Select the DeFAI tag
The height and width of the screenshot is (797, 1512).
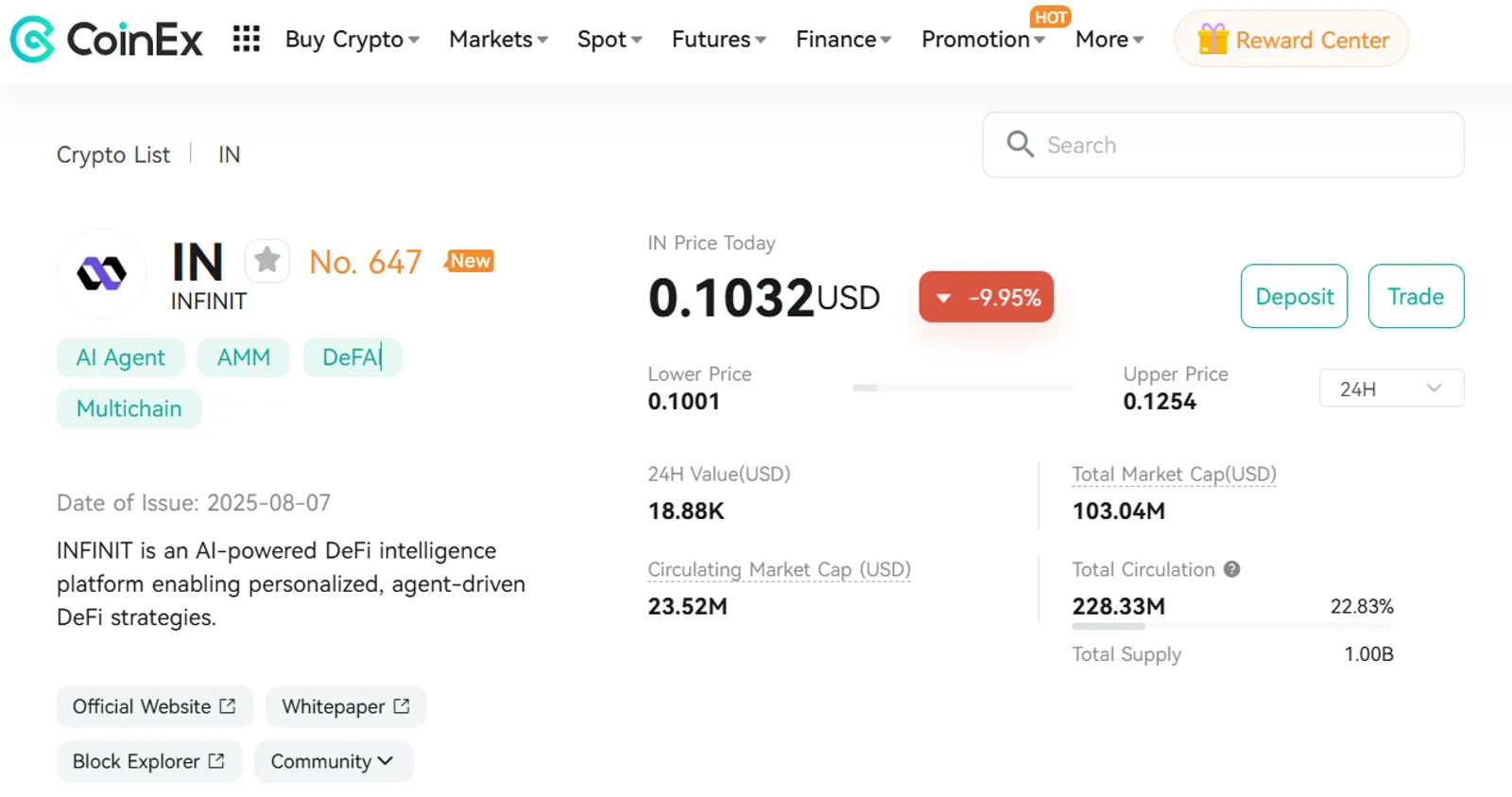coord(352,357)
